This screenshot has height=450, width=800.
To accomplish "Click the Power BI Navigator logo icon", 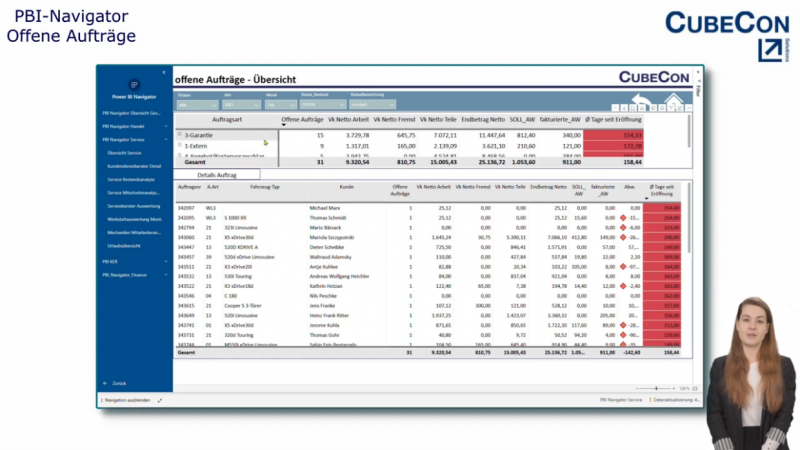I will pos(135,84).
